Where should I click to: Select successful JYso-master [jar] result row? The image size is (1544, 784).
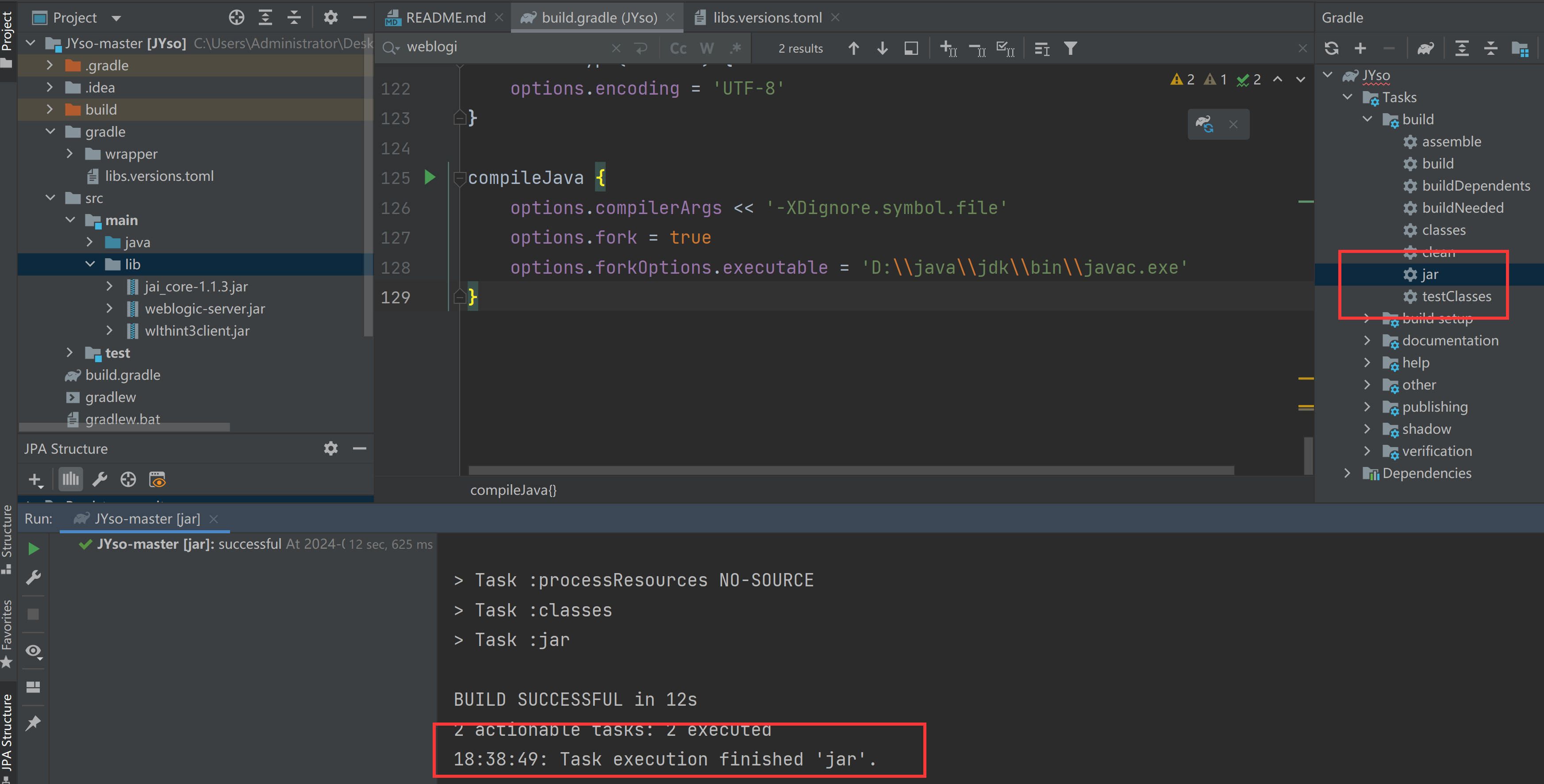tap(255, 544)
